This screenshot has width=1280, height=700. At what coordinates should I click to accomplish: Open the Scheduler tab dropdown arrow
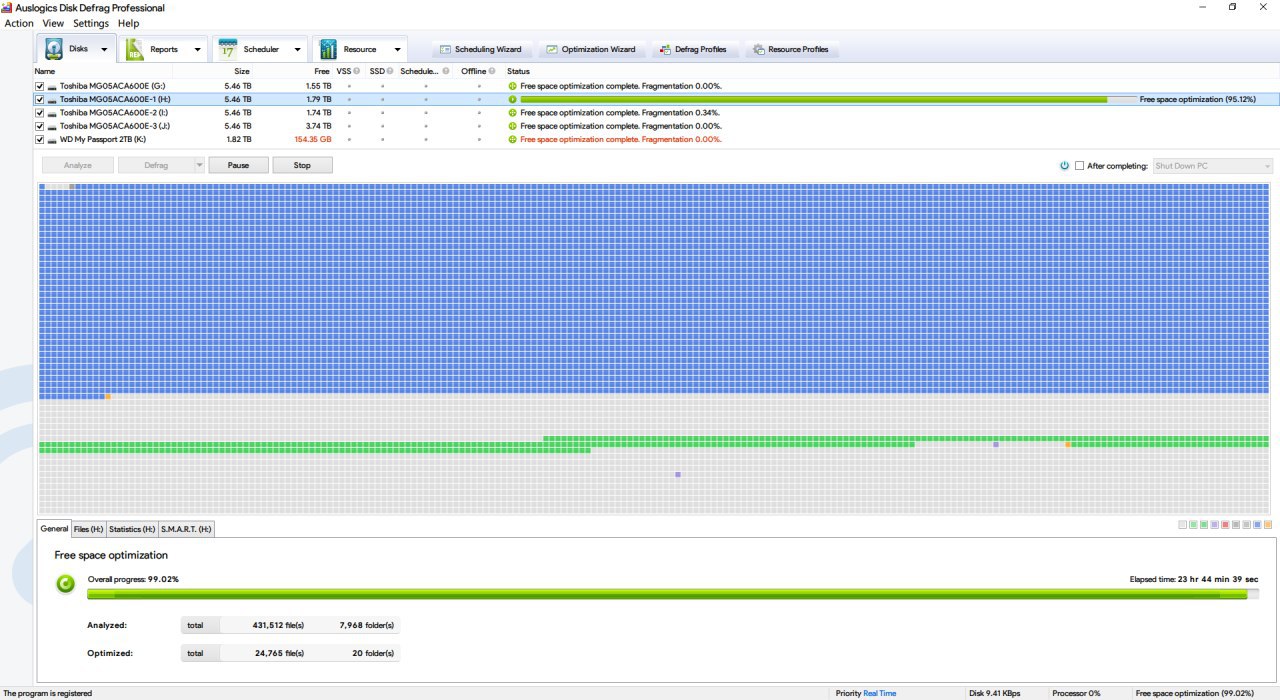click(297, 49)
